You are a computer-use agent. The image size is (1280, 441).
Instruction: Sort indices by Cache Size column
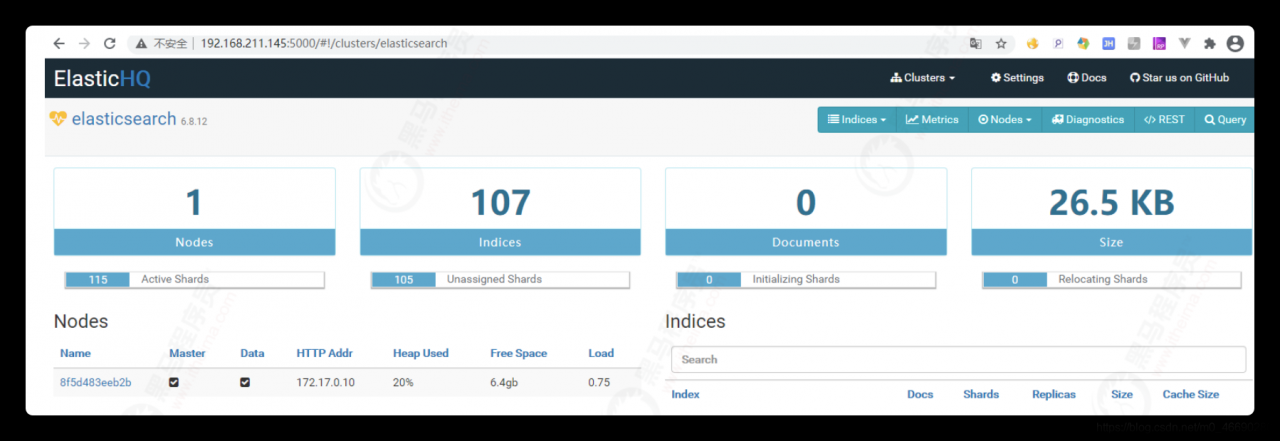point(1190,394)
